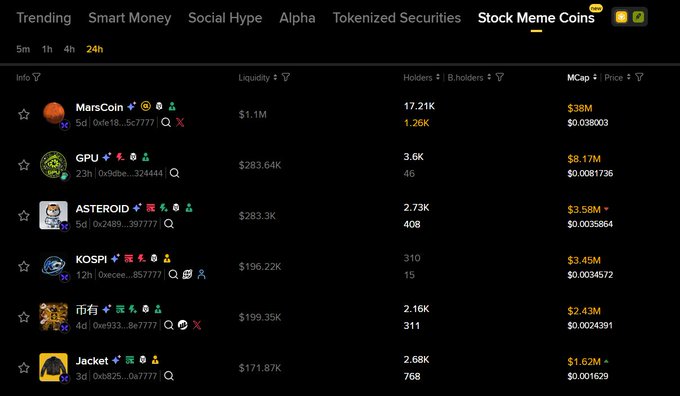Click the 币有 token logo
This screenshot has width=680, height=396.
(x=53, y=317)
